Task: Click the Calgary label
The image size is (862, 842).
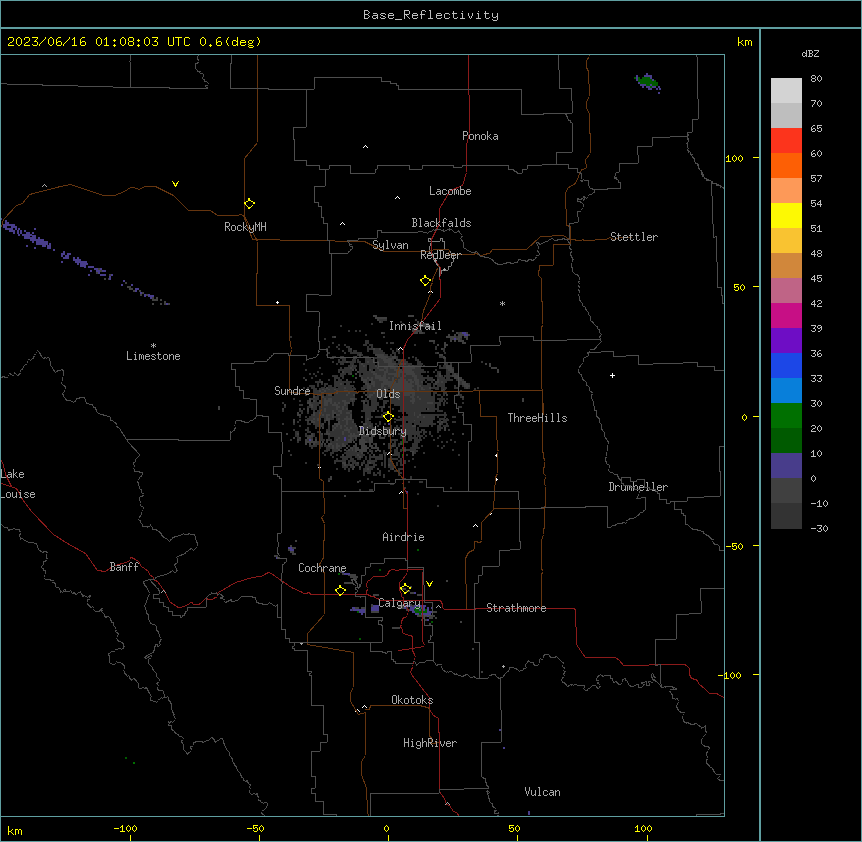Action: [399, 603]
